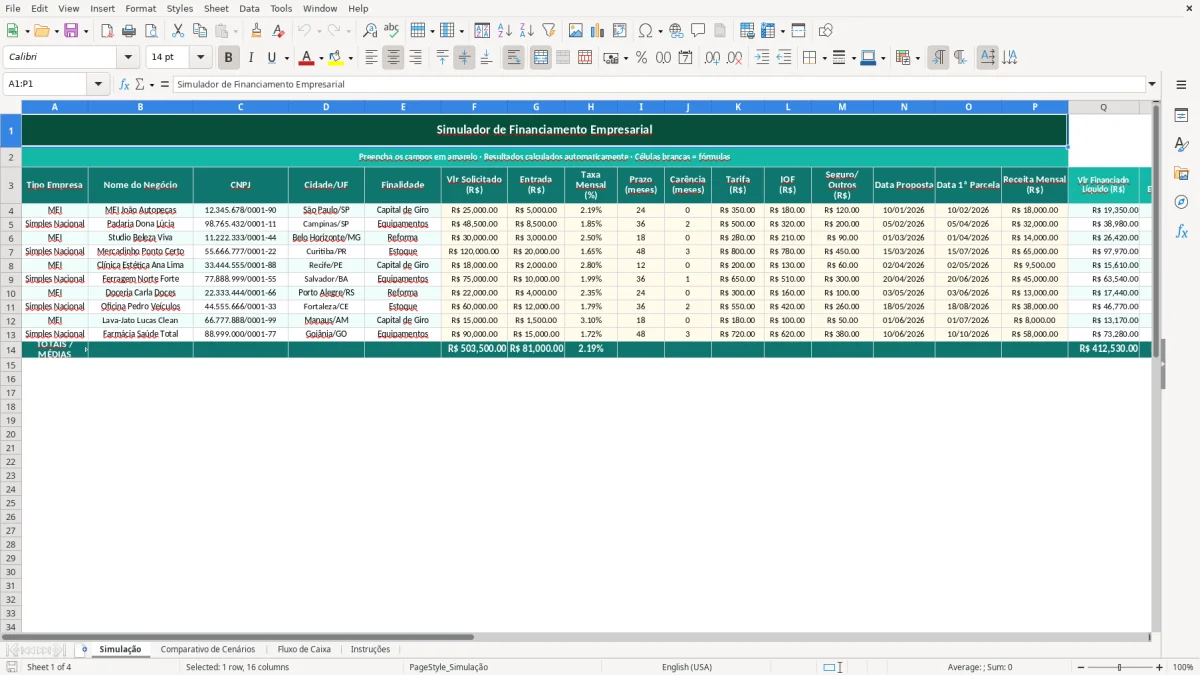Viewport: 1200px width, 675px height.
Task: Adjust the zoom slider in status bar
Action: [x=1119, y=667]
